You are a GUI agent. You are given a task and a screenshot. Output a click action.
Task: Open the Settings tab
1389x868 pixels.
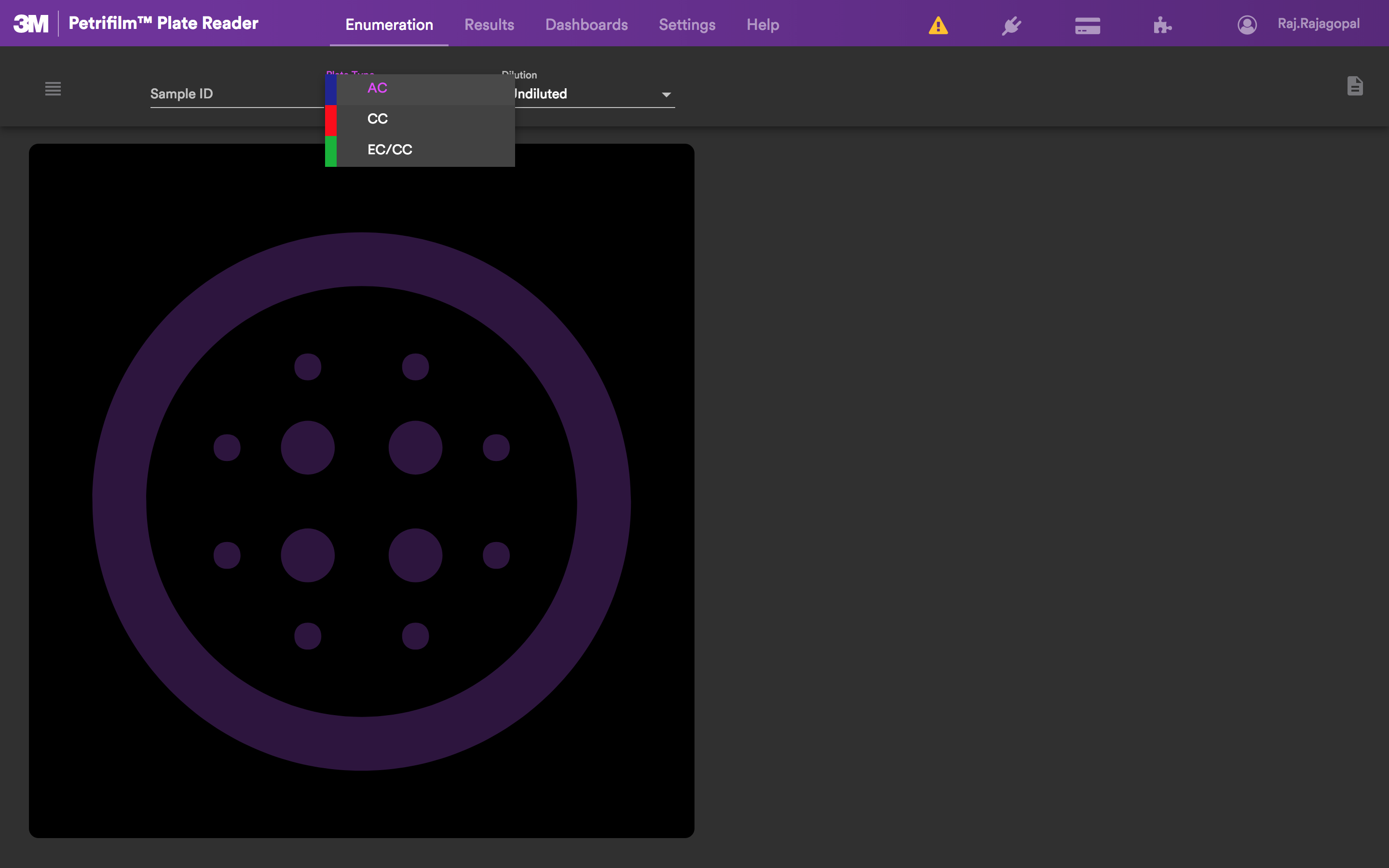pos(687,25)
